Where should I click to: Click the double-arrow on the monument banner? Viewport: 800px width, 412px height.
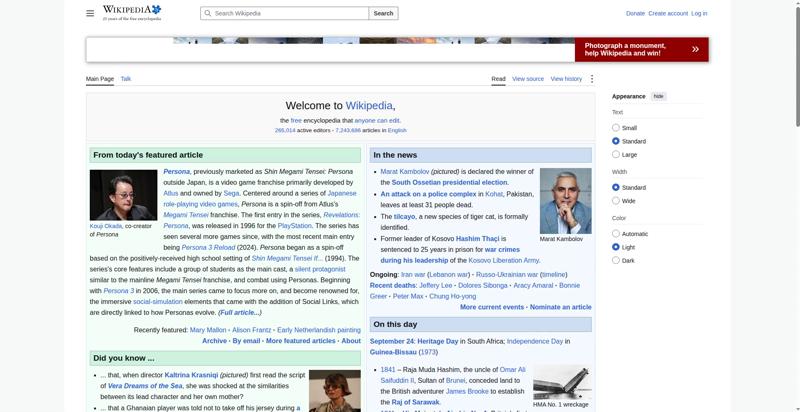click(695, 49)
